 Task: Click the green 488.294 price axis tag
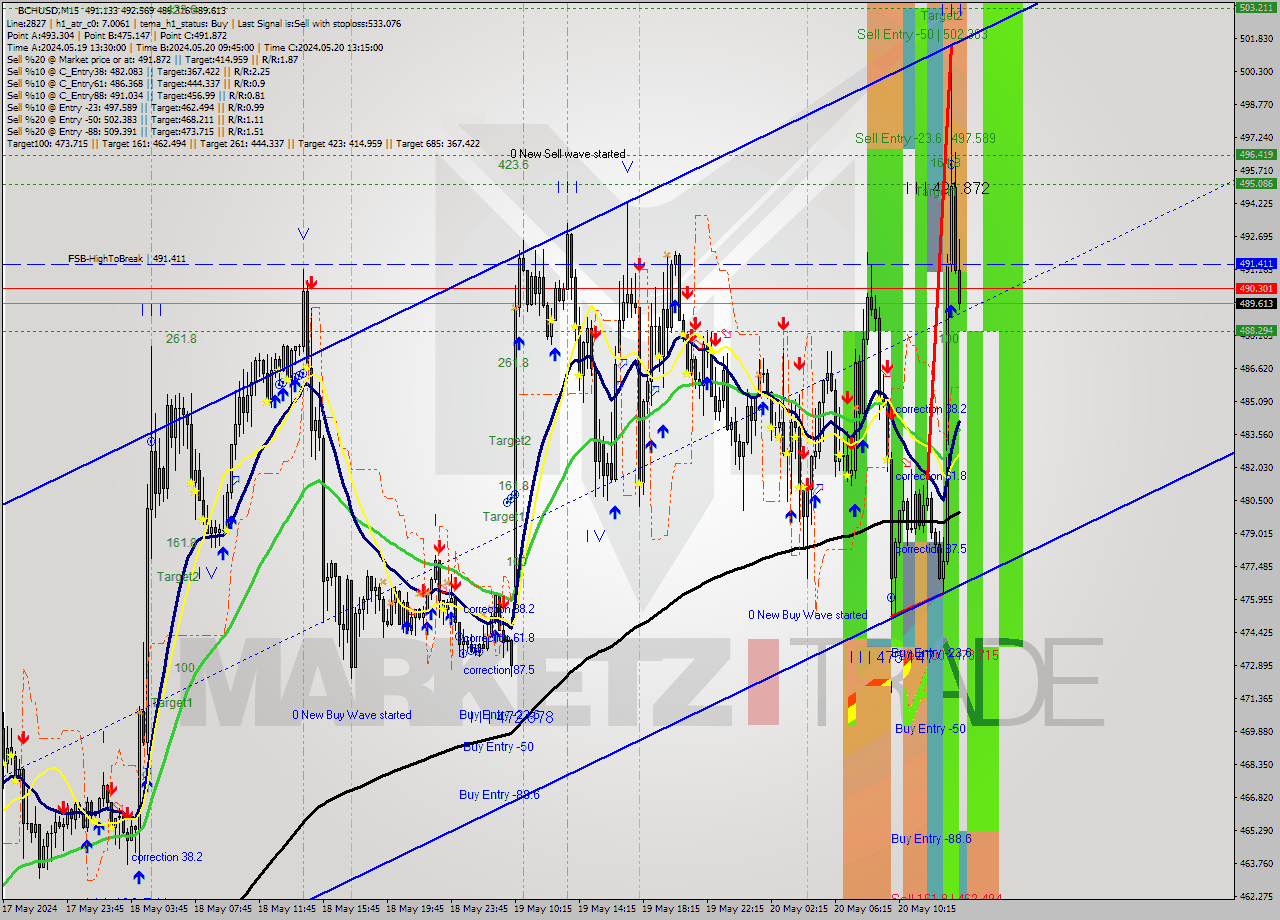coord(1256,330)
